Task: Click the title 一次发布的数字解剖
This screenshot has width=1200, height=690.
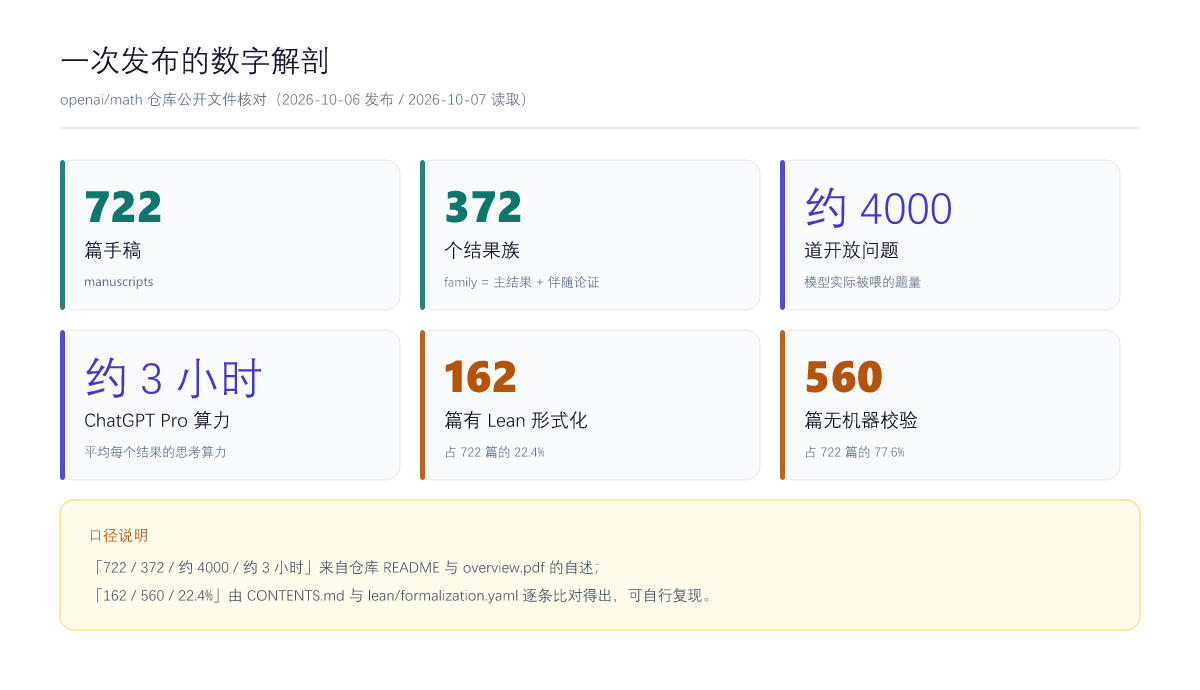Action: tap(194, 61)
